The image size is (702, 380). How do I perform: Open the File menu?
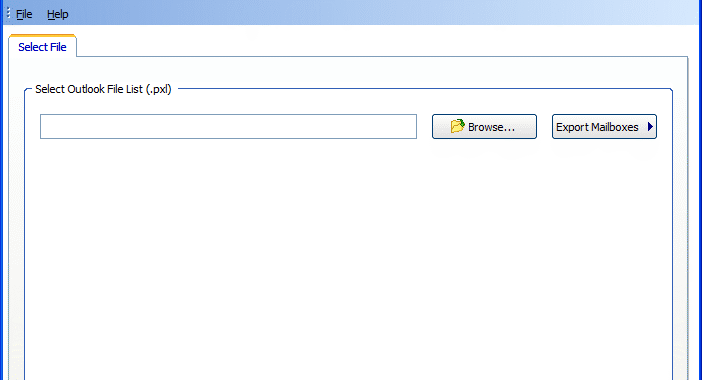click(24, 14)
